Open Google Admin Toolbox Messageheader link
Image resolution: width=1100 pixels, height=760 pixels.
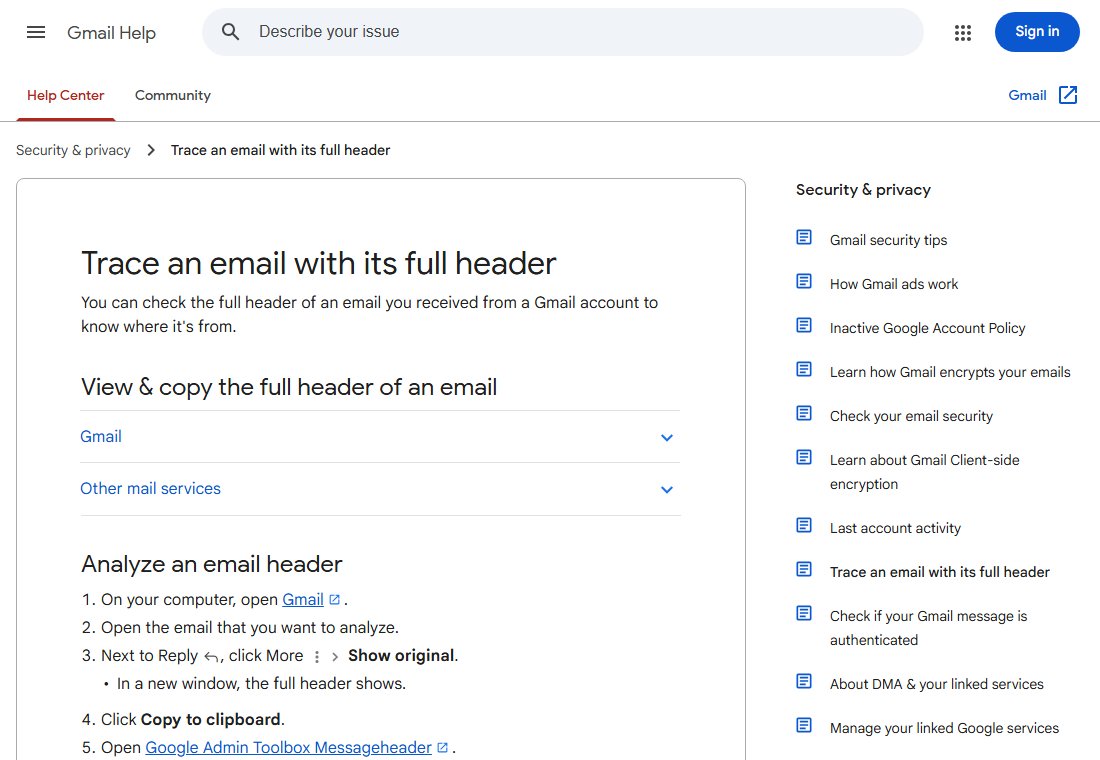[288, 747]
